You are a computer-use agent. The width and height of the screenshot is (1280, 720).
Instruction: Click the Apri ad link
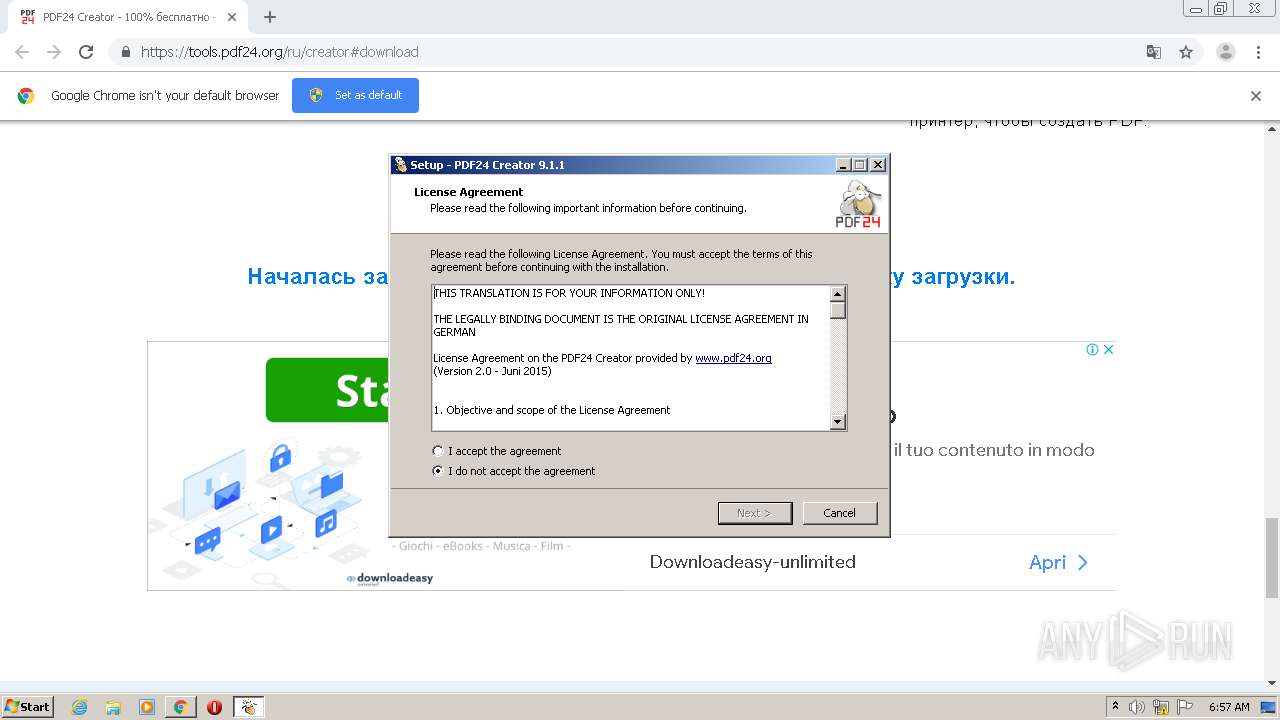click(x=1059, y=562)
